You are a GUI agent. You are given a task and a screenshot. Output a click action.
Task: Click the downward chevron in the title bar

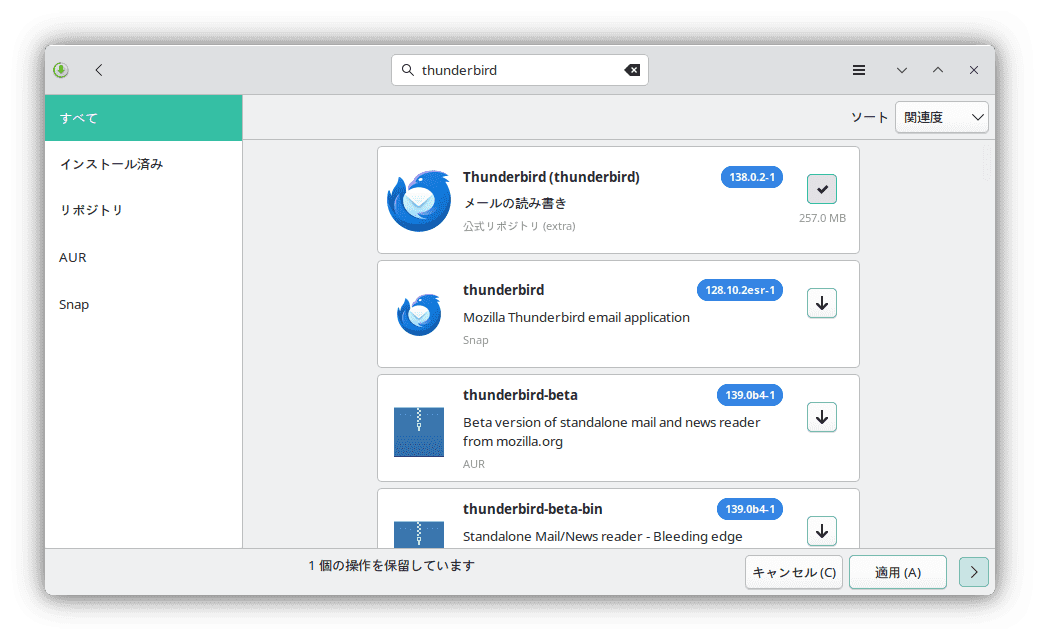[901, 70]
